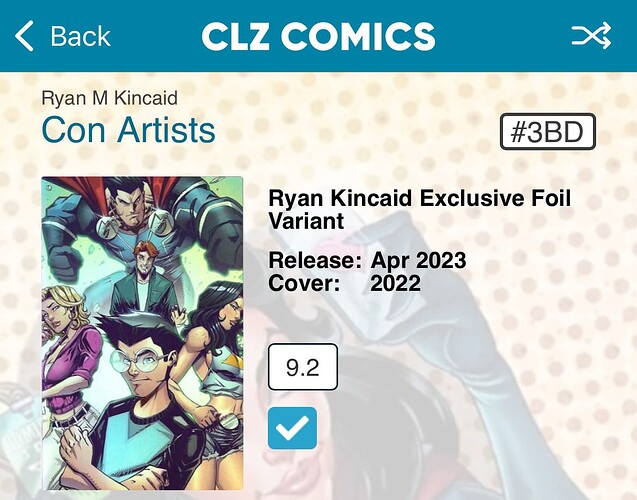Tap the #3BD issue number badge
This screenshot has width=637, height=500.
[x=548, y=132]
